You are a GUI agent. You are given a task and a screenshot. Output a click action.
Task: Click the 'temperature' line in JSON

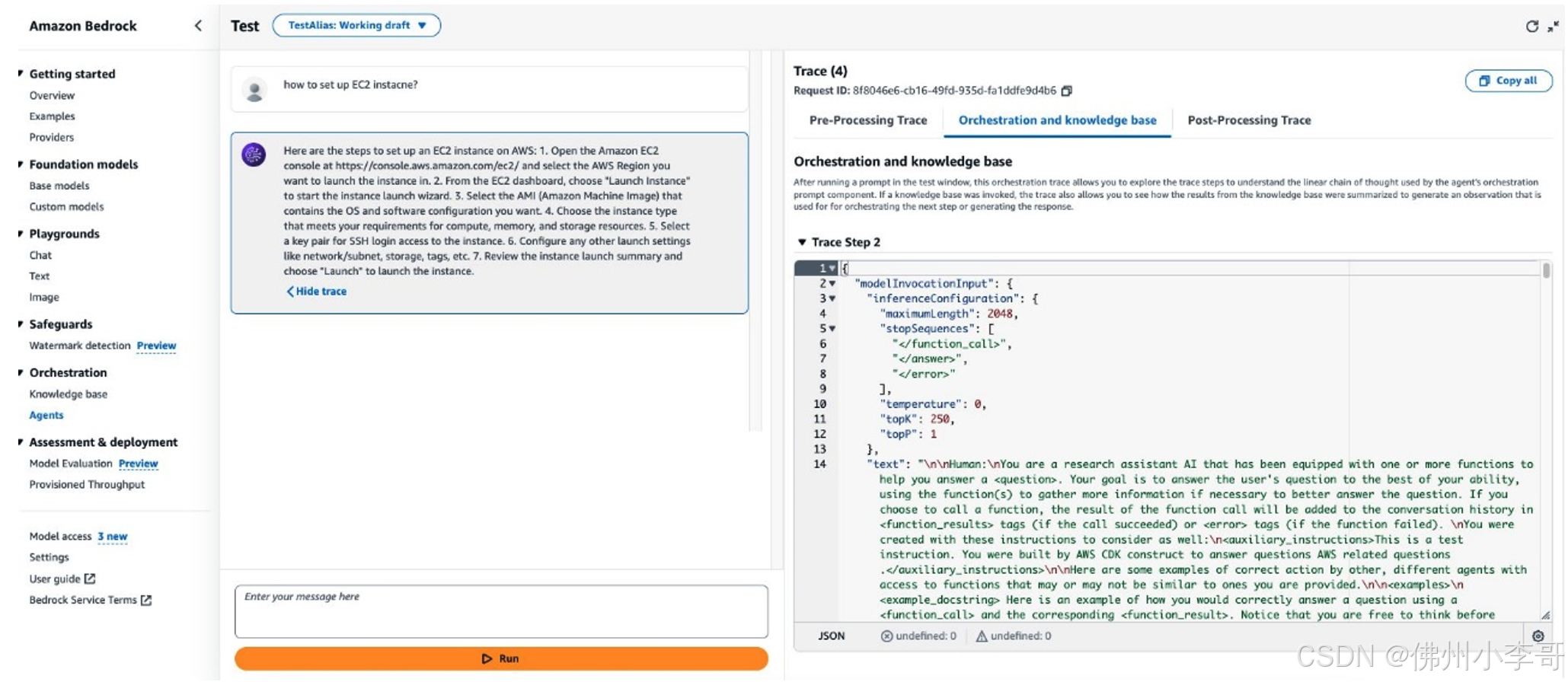(933, 404)
